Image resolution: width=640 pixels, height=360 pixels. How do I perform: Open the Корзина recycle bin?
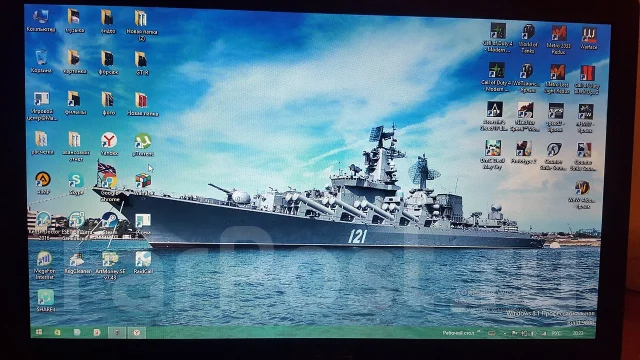[41, 62]
